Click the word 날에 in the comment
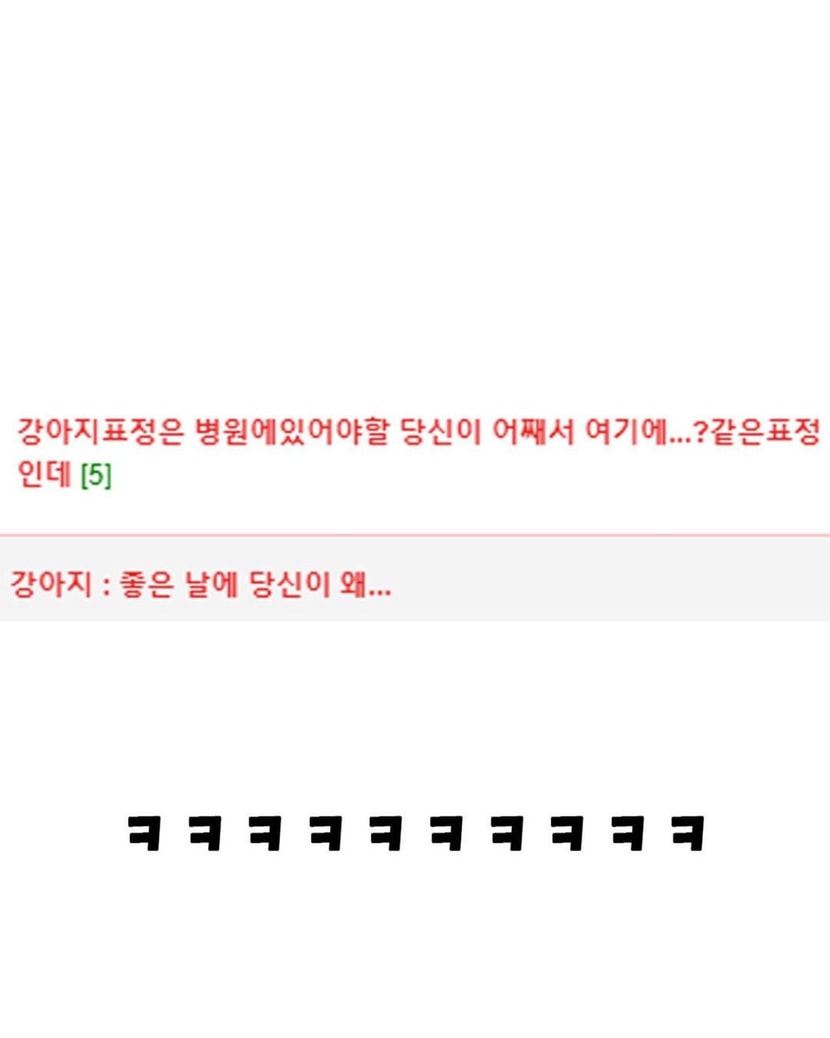This screenshot has width=830, height=1038. point(211,584)
